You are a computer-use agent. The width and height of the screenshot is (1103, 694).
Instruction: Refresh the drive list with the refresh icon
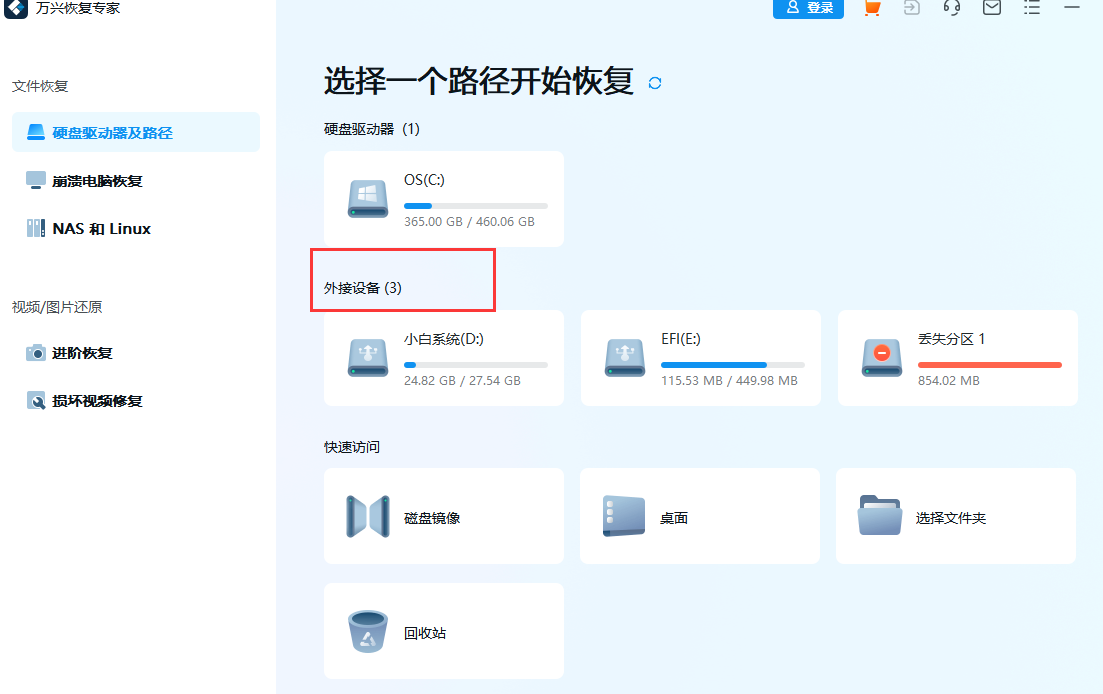[655, 83]
